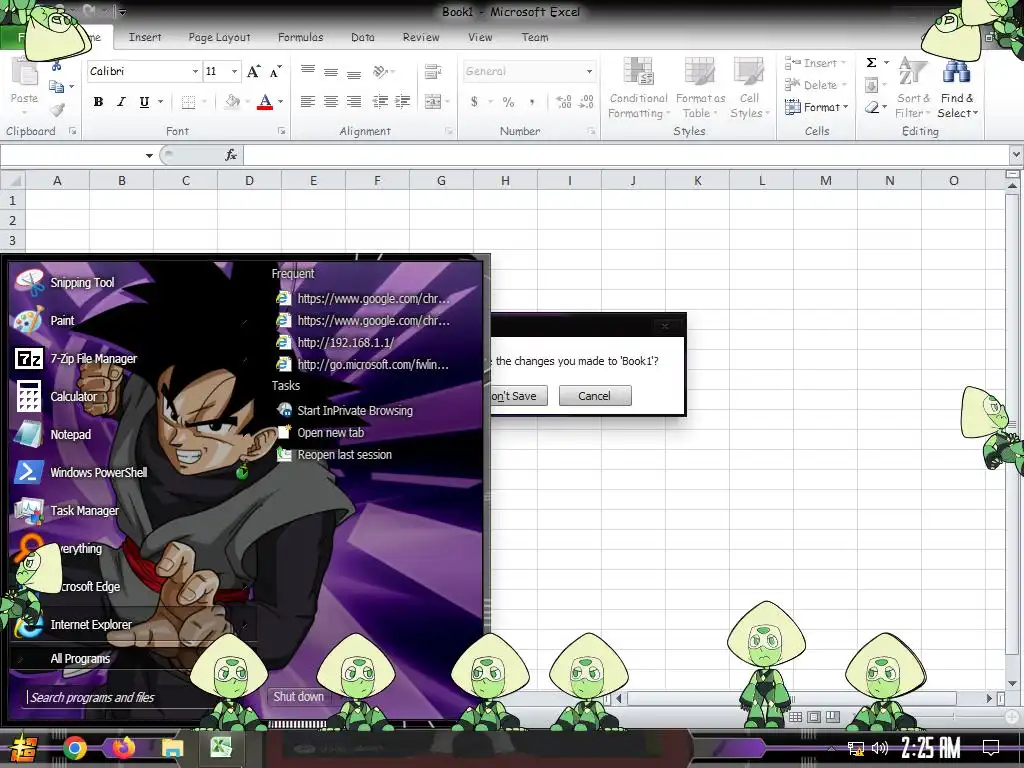Toggle Italic formatting in Font group

[x=121, y=102]
